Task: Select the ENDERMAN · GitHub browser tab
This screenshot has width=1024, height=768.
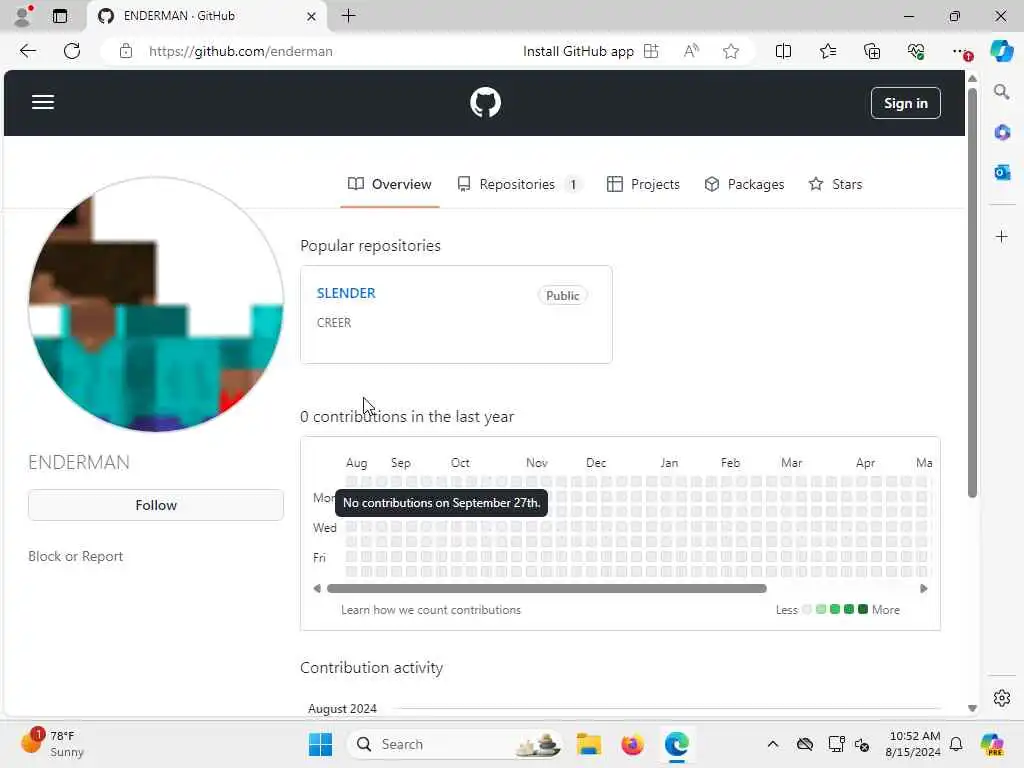Action: pos(207,16)
